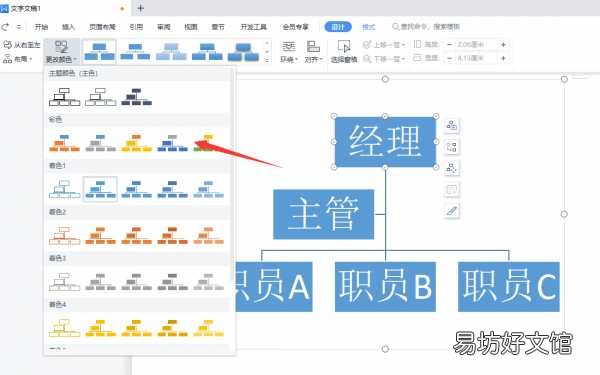Open the 更改颜色 change colors dropdown
The image size is (600, 375).
pyautogui.click(x=62, y=51)
